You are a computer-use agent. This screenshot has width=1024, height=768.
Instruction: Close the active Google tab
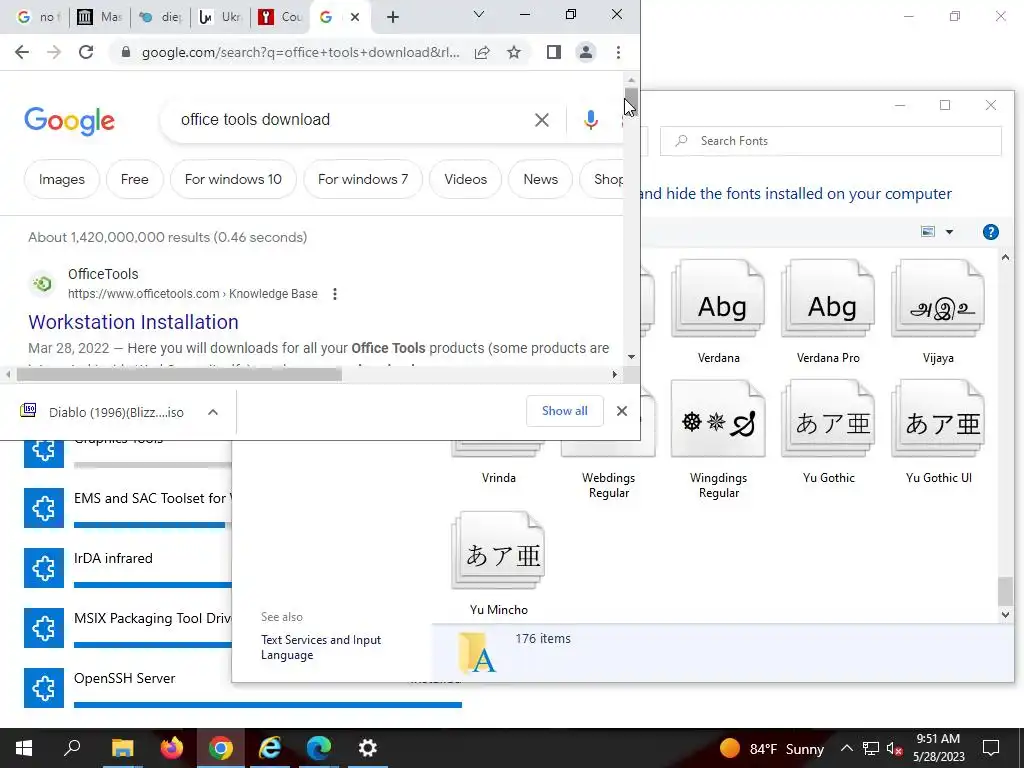(x=355, y=17)
